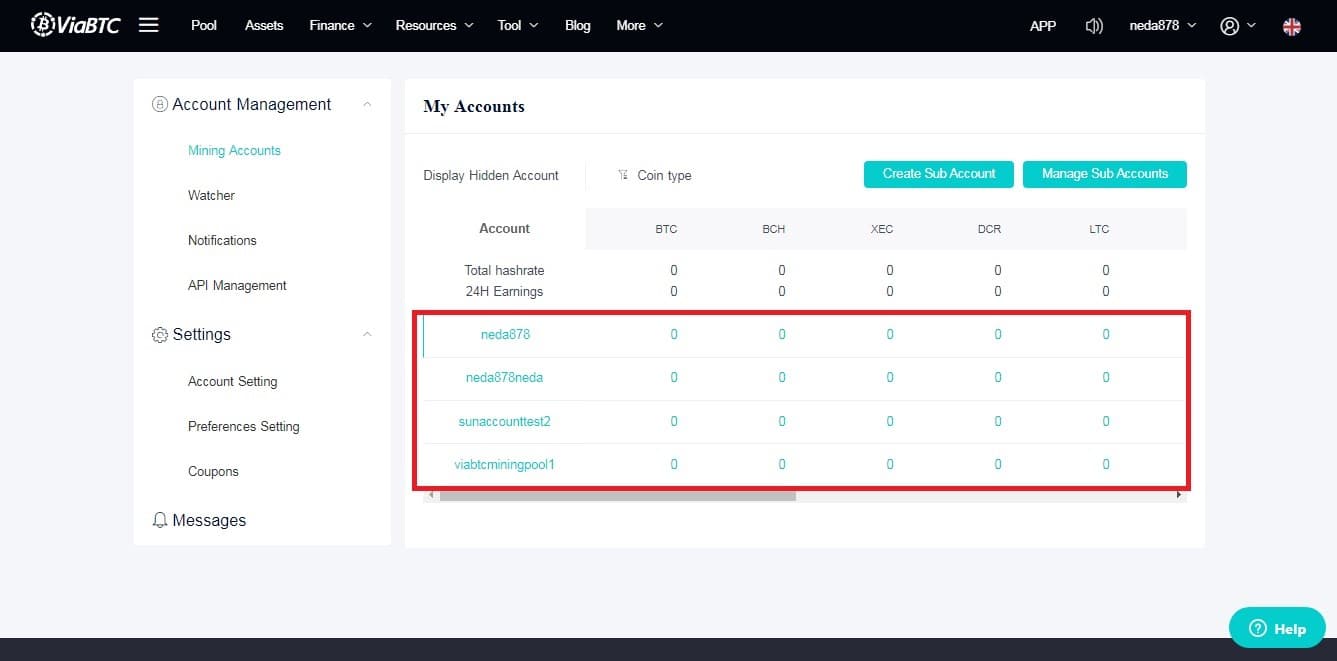Select Watcher in sidebar
The image size is (1337, 661).
coord(211,195)
